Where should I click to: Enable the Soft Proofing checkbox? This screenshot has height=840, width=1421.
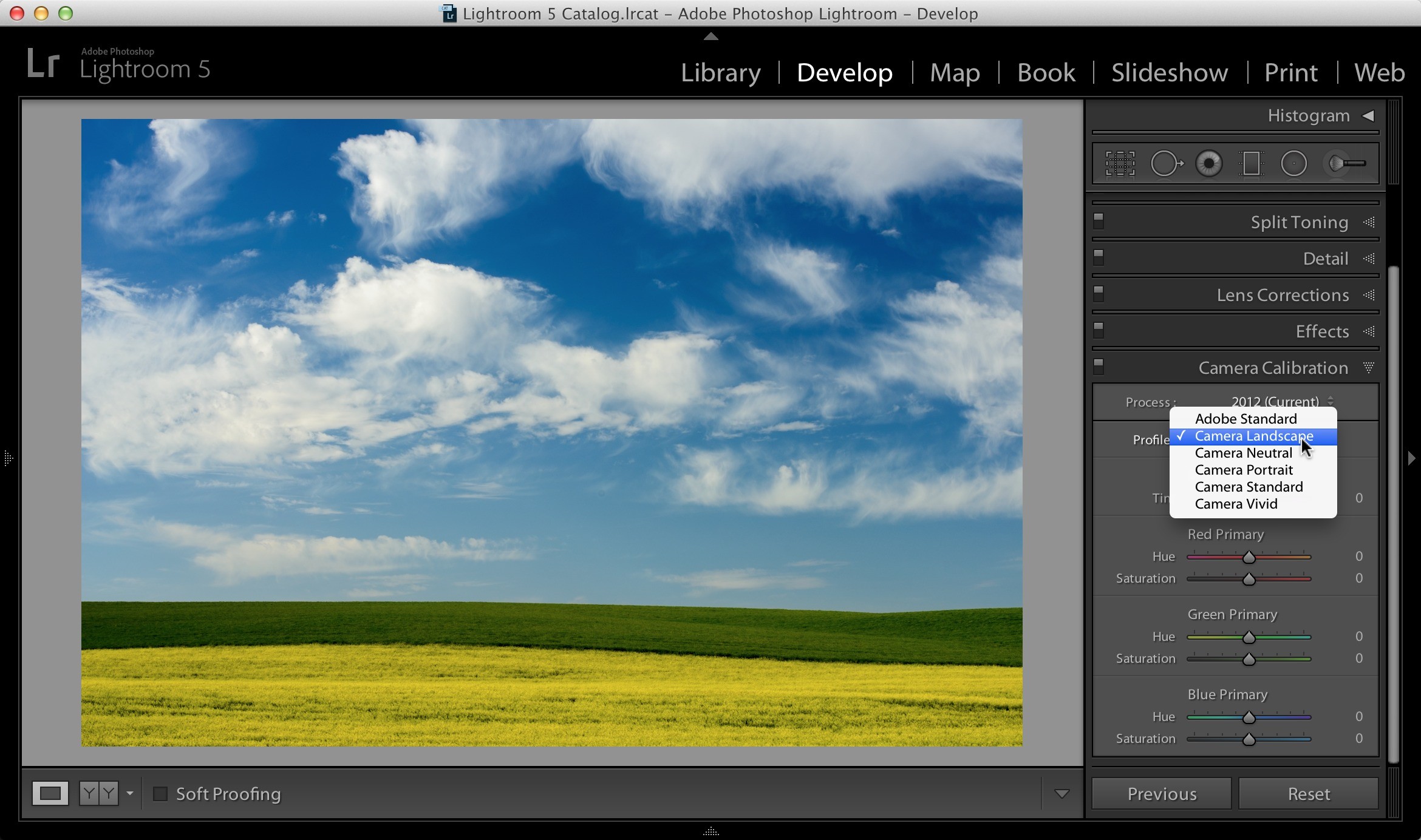[x=160, y=793]
